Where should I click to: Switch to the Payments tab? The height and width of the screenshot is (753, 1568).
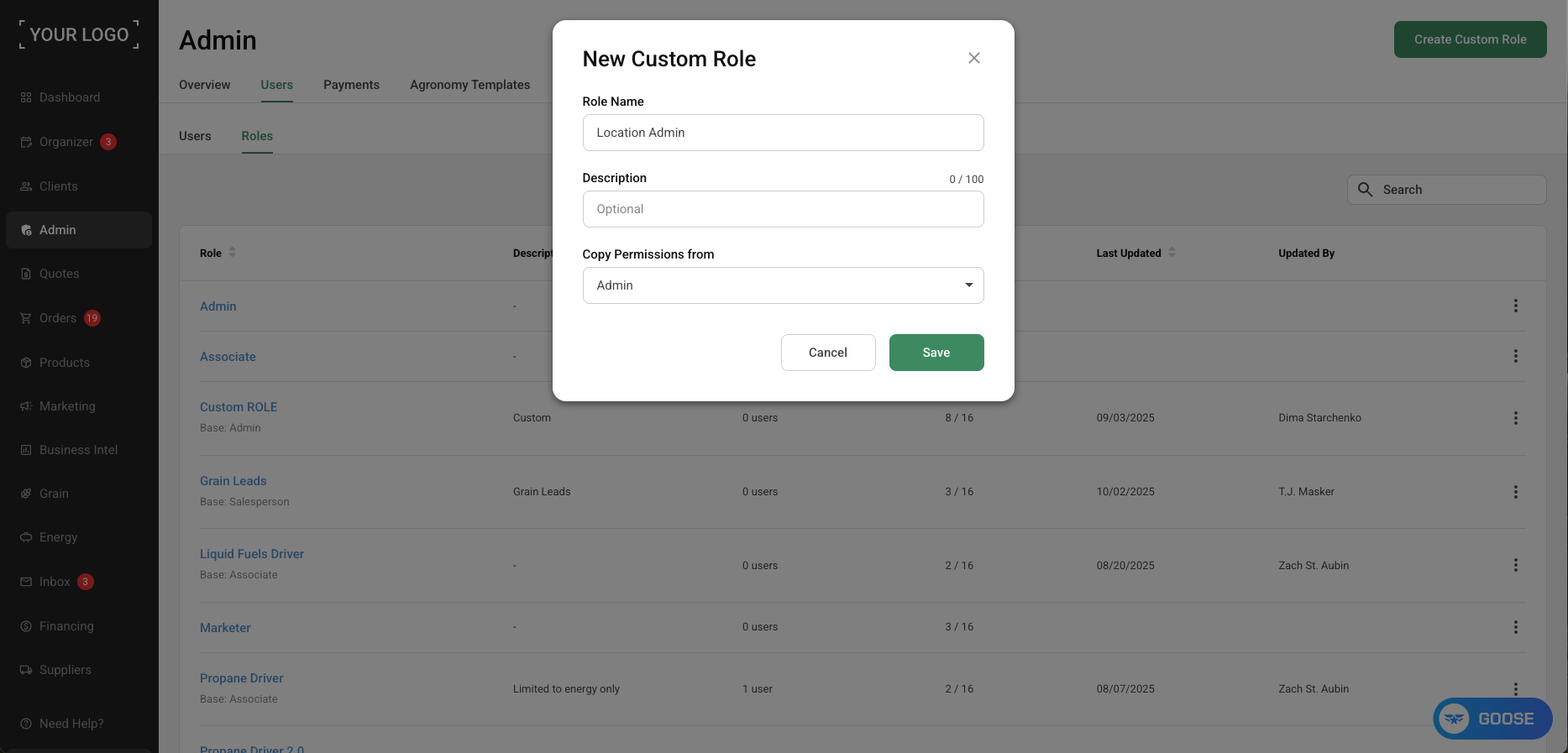tap(351, 85)
